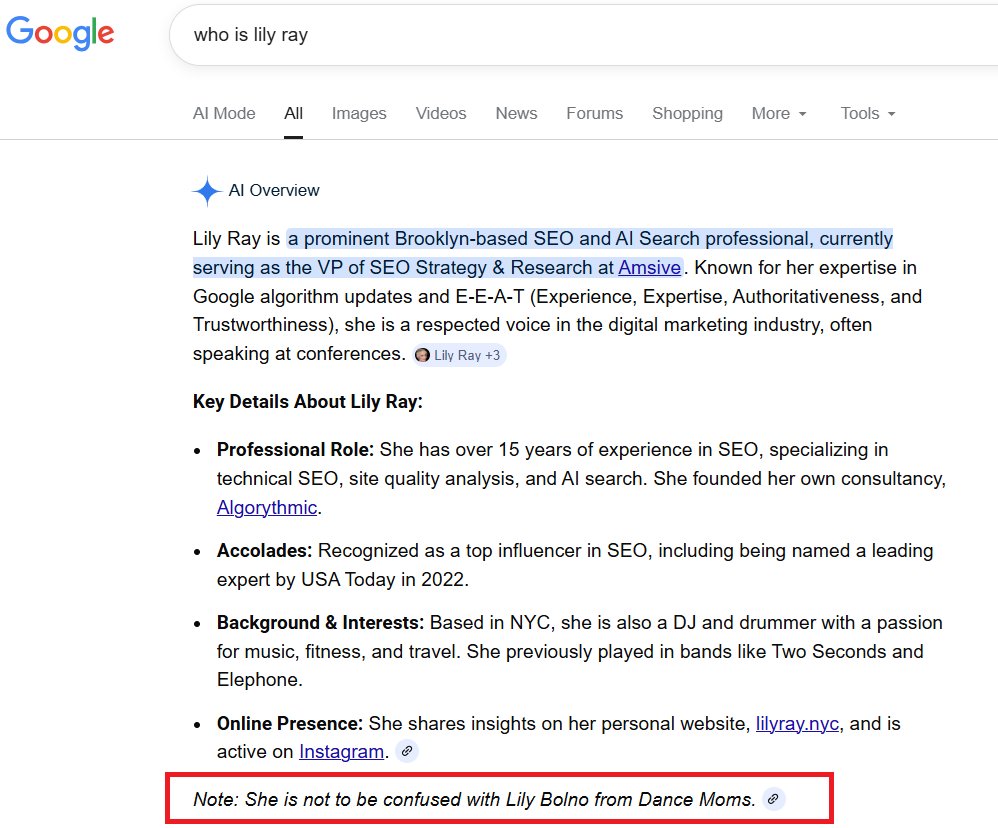Open the link icon after Dance Moms note
The height and width of the screenshot is (828, 998).
[x=773, y=799]
